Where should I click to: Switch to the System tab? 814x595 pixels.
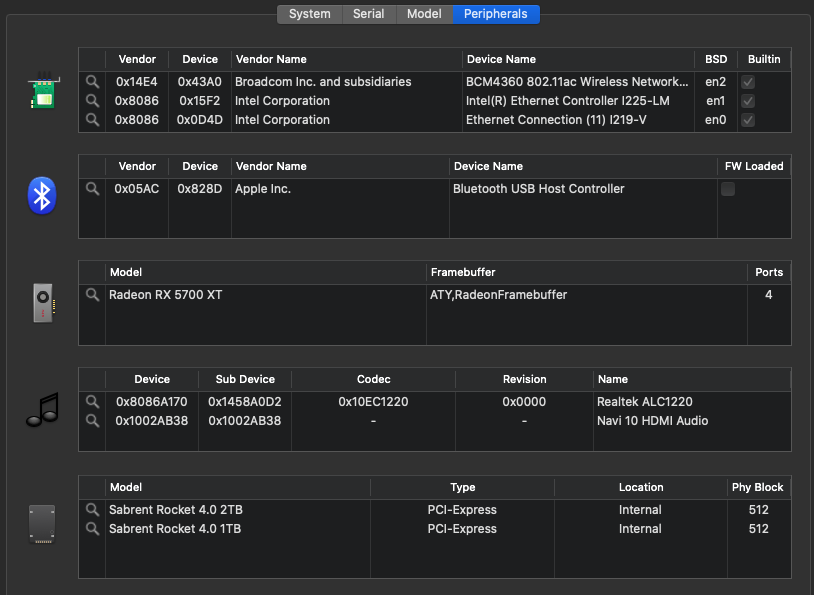(309, 14)
